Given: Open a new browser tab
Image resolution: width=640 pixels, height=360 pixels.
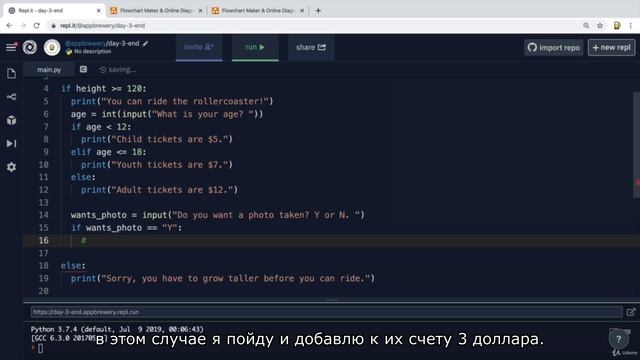Looking at the screenshot, I should click(318, 11).
